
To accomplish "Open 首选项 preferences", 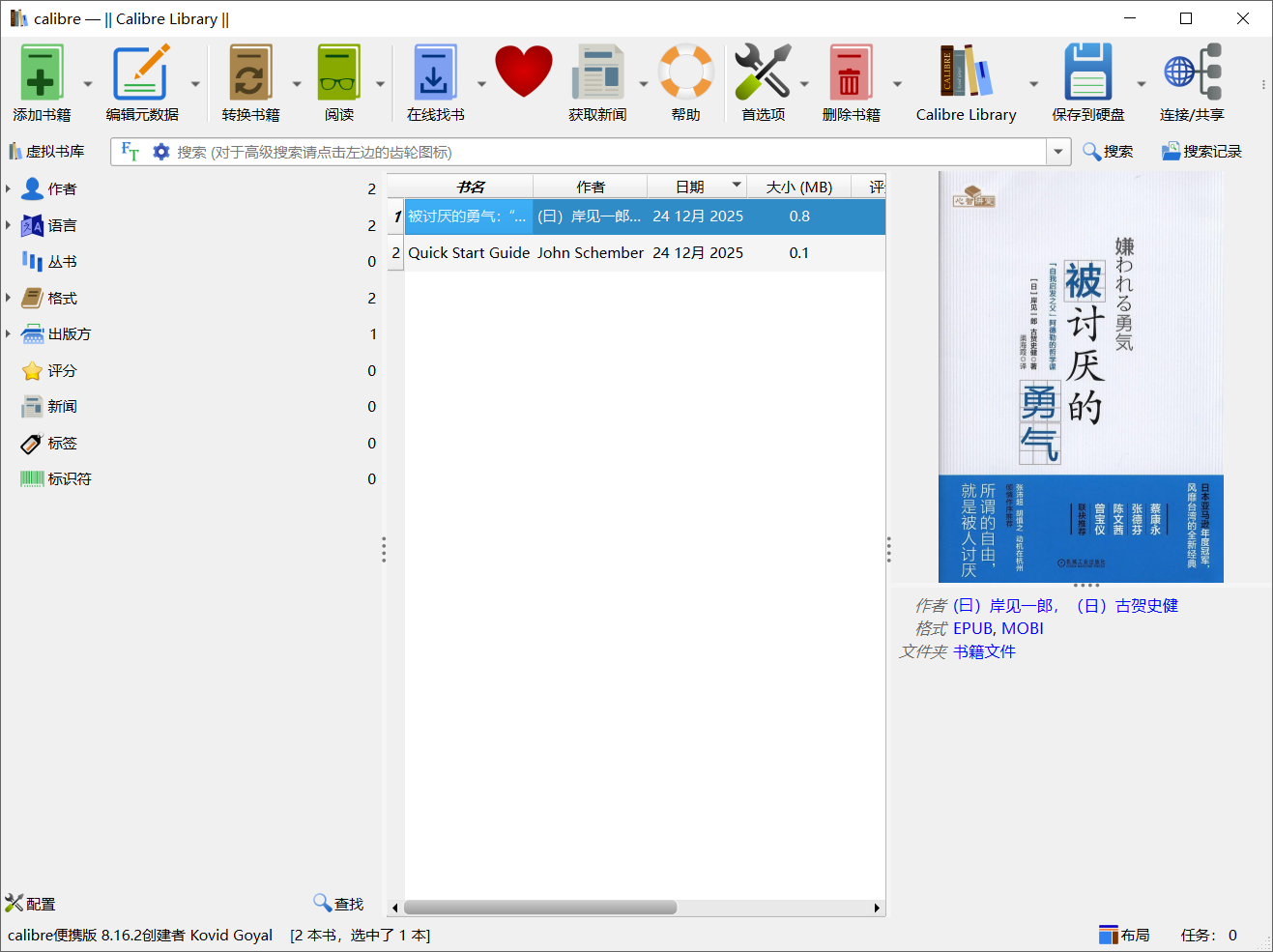I will pos(764,72).
